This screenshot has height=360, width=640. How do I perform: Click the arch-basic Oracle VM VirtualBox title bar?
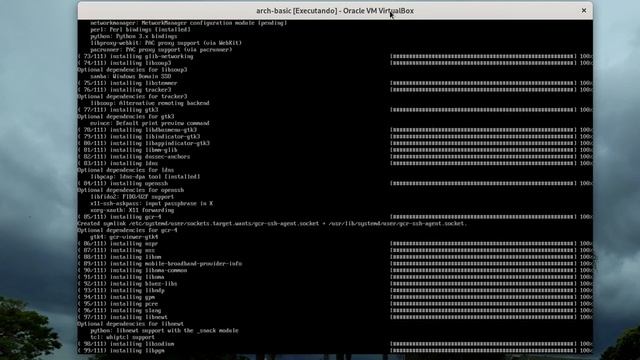(x=335, y=11)
